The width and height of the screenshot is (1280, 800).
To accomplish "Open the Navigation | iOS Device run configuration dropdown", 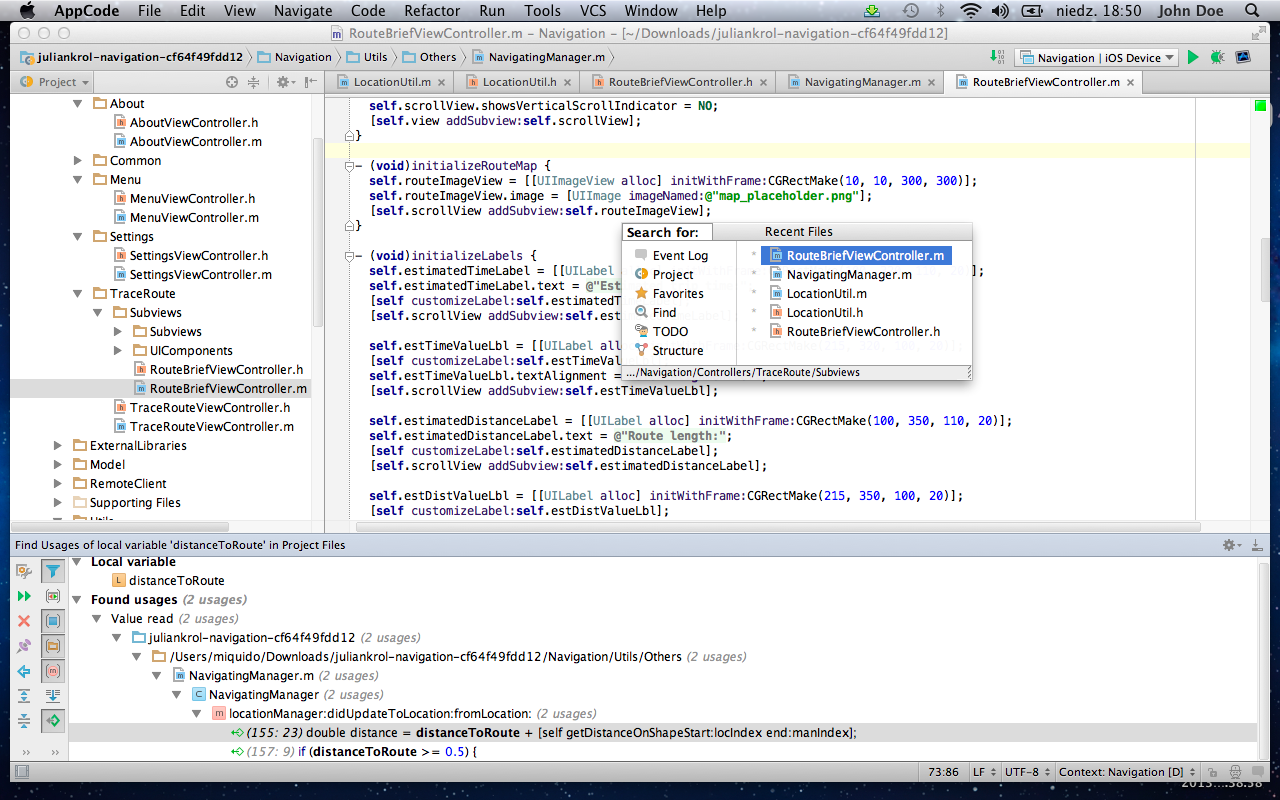I will [1097, 58].
